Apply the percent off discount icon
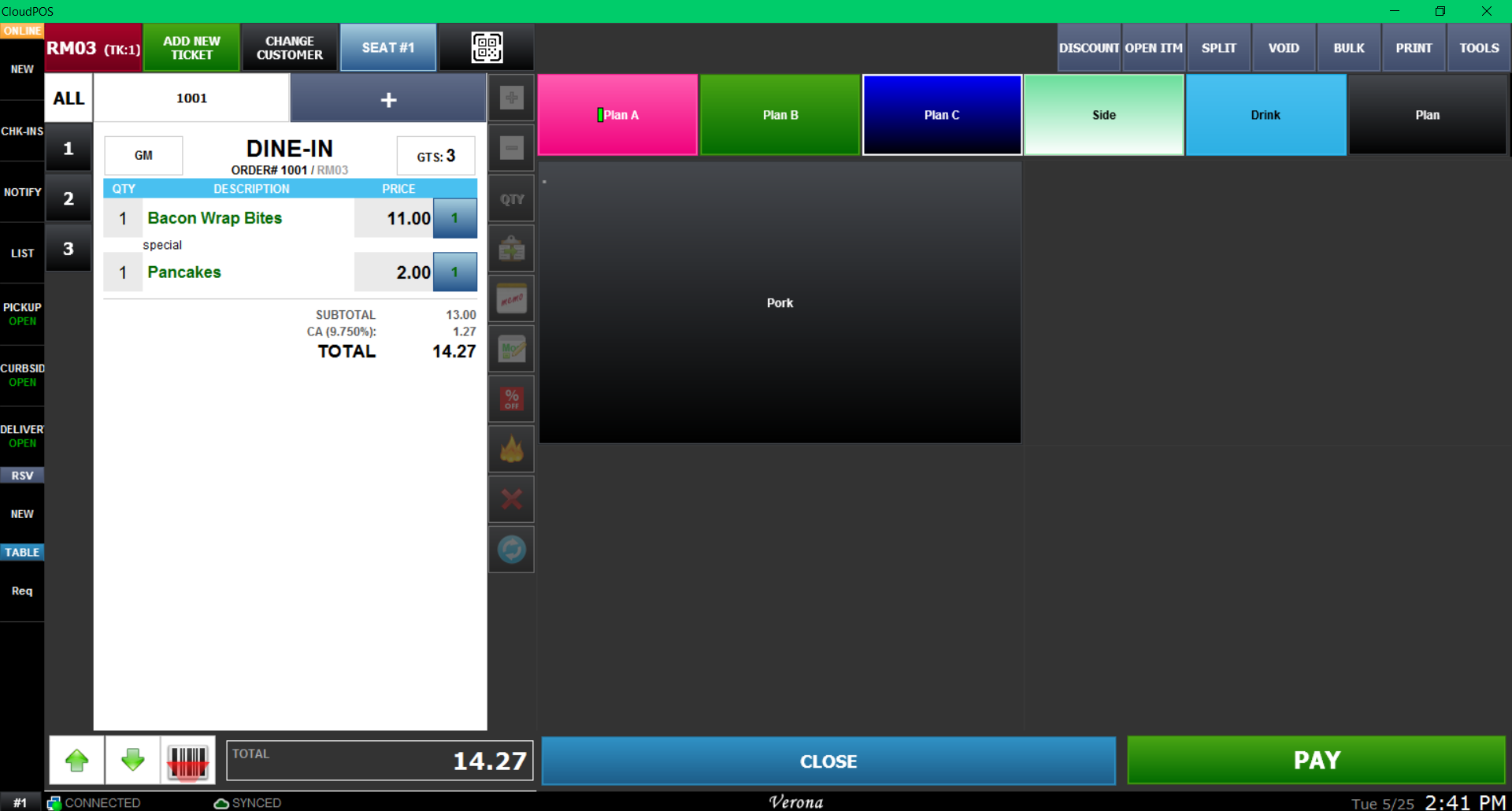This screenshot has height=811, width=1512. click(511, 399)
